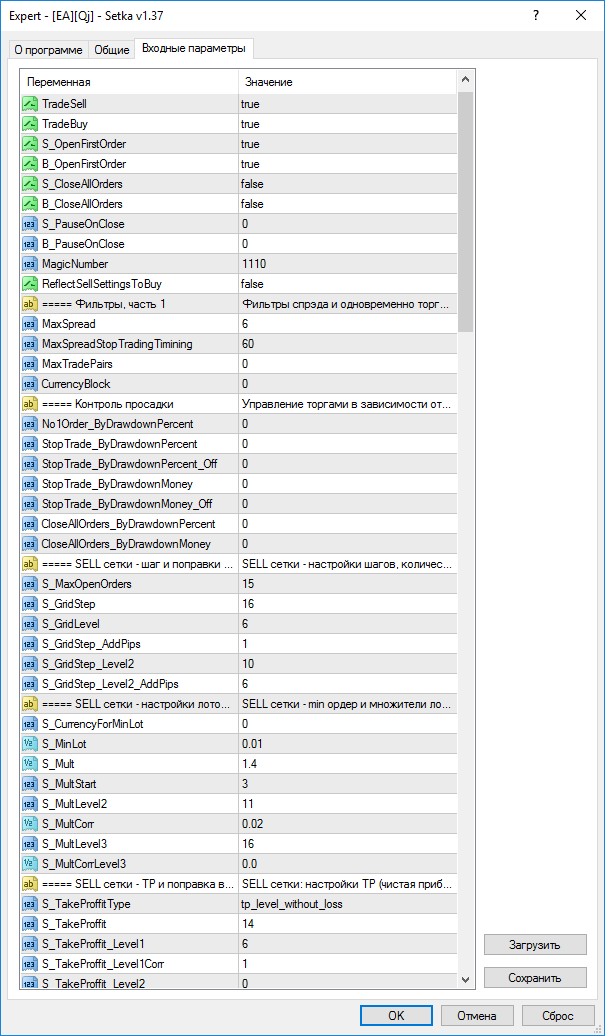Click the No1Order_ByDrawdownPercent icon
This screenshot has width=605, height=1036.
point(30,424)
